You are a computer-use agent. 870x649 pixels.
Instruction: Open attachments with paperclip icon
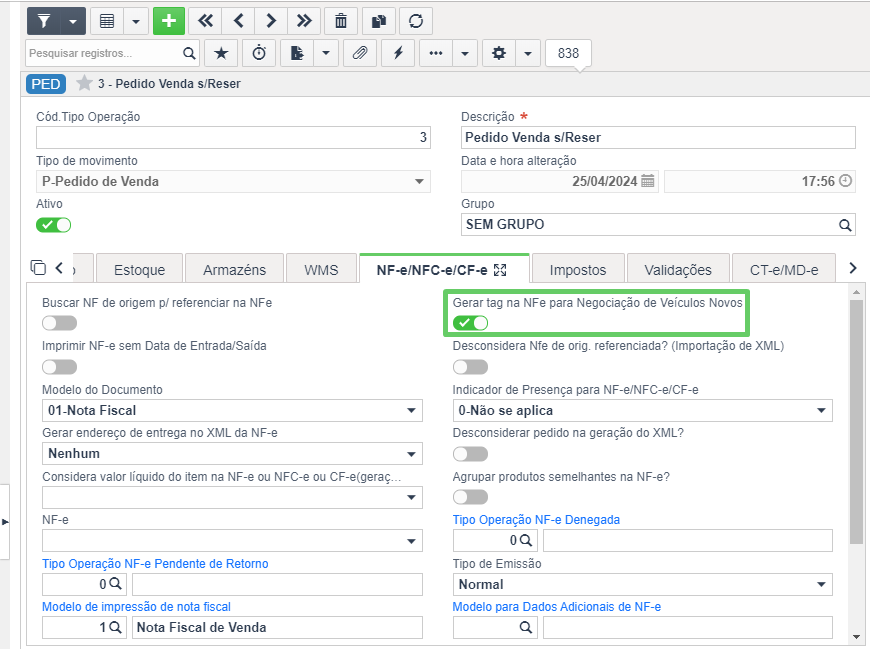coord(360,53)
